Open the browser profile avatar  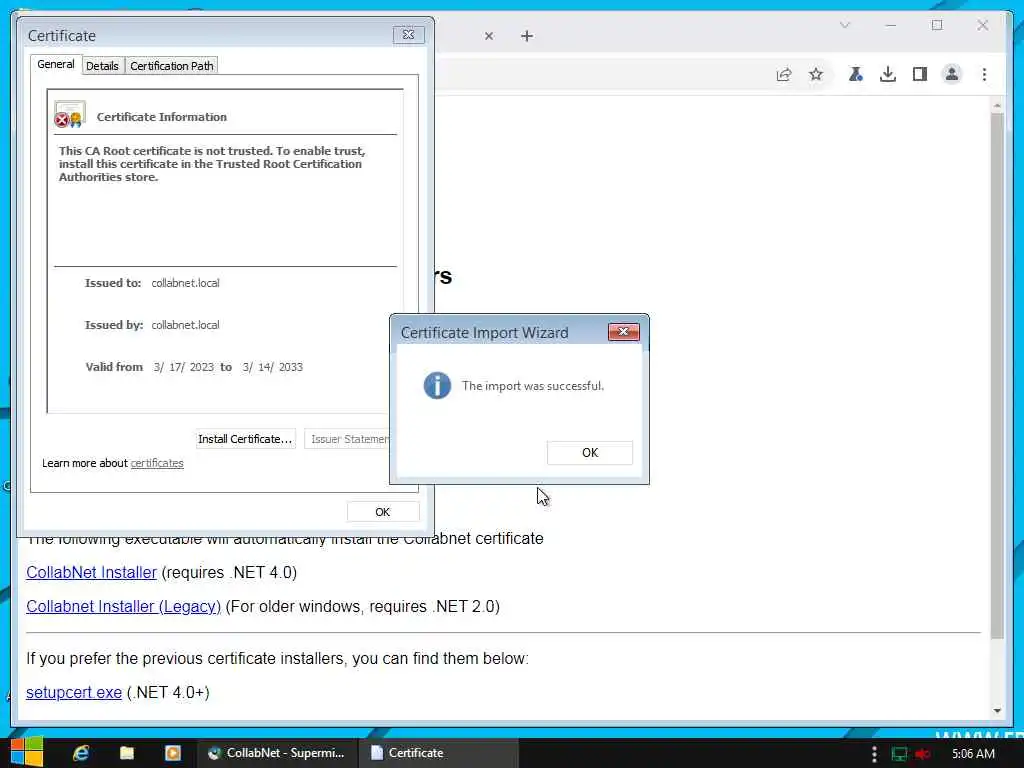coord(952,74)
